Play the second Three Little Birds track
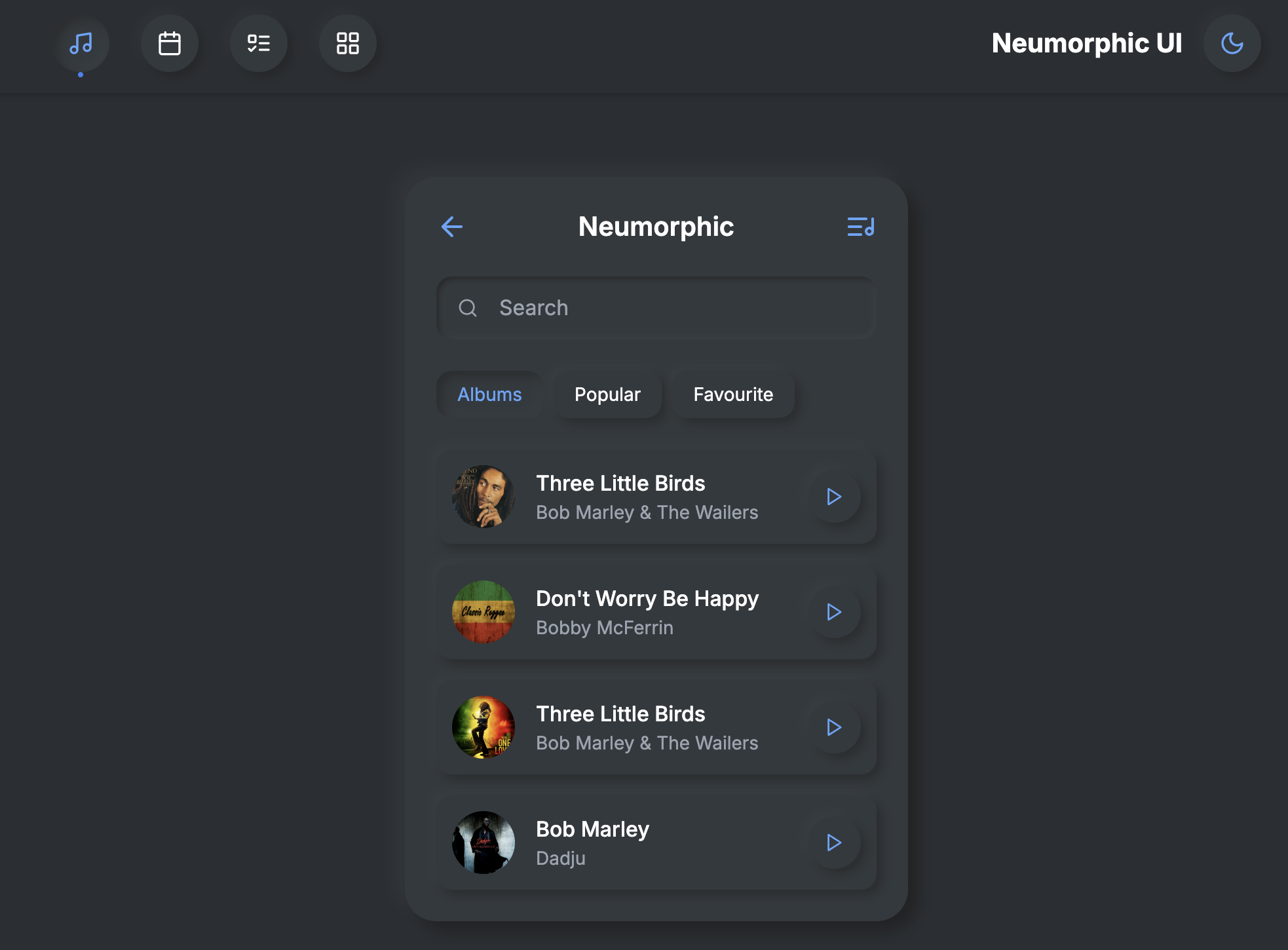This screenshot has width=1288, height=950. pos(834,727)
